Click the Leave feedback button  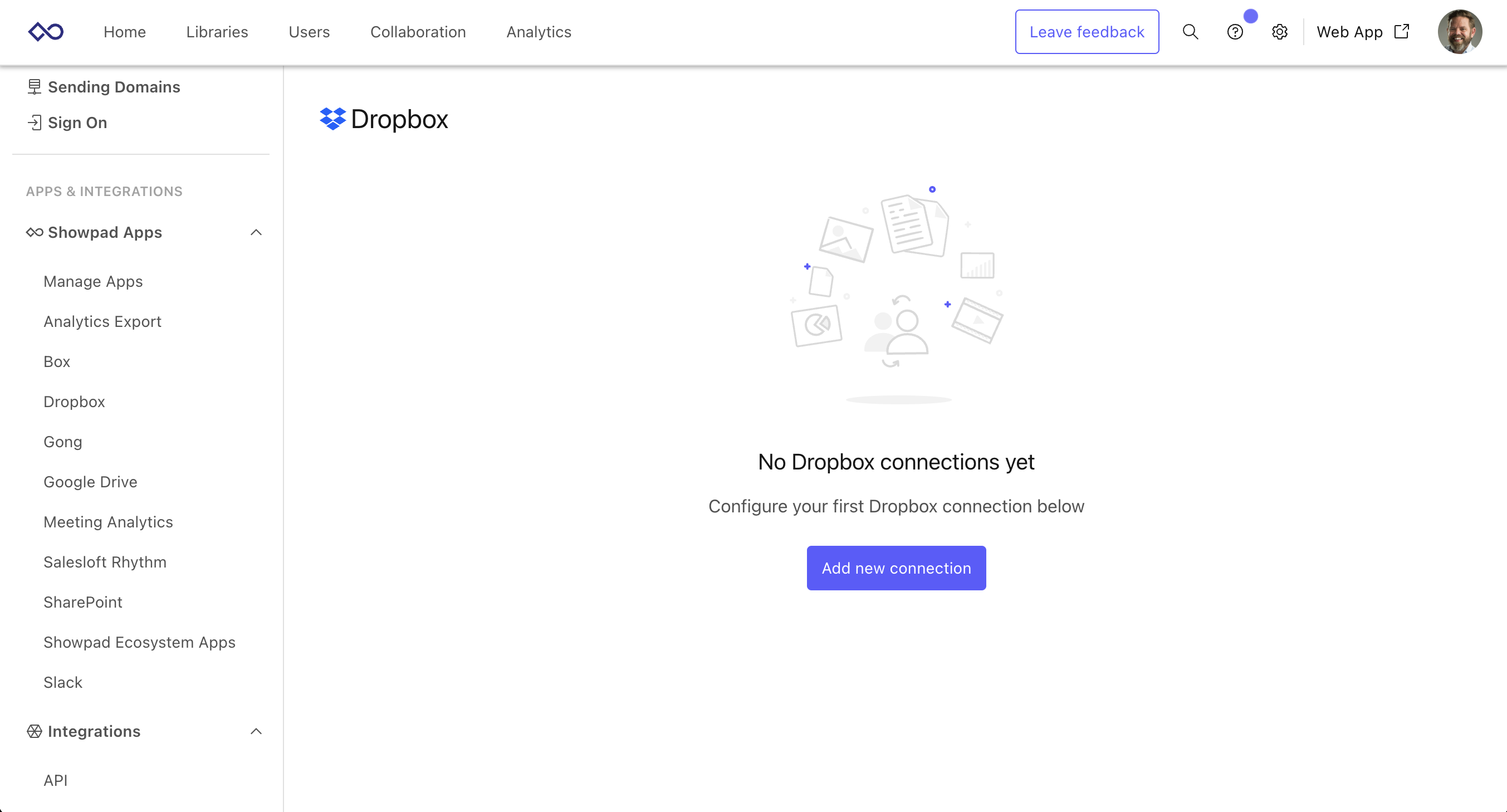click(1087, 32)
